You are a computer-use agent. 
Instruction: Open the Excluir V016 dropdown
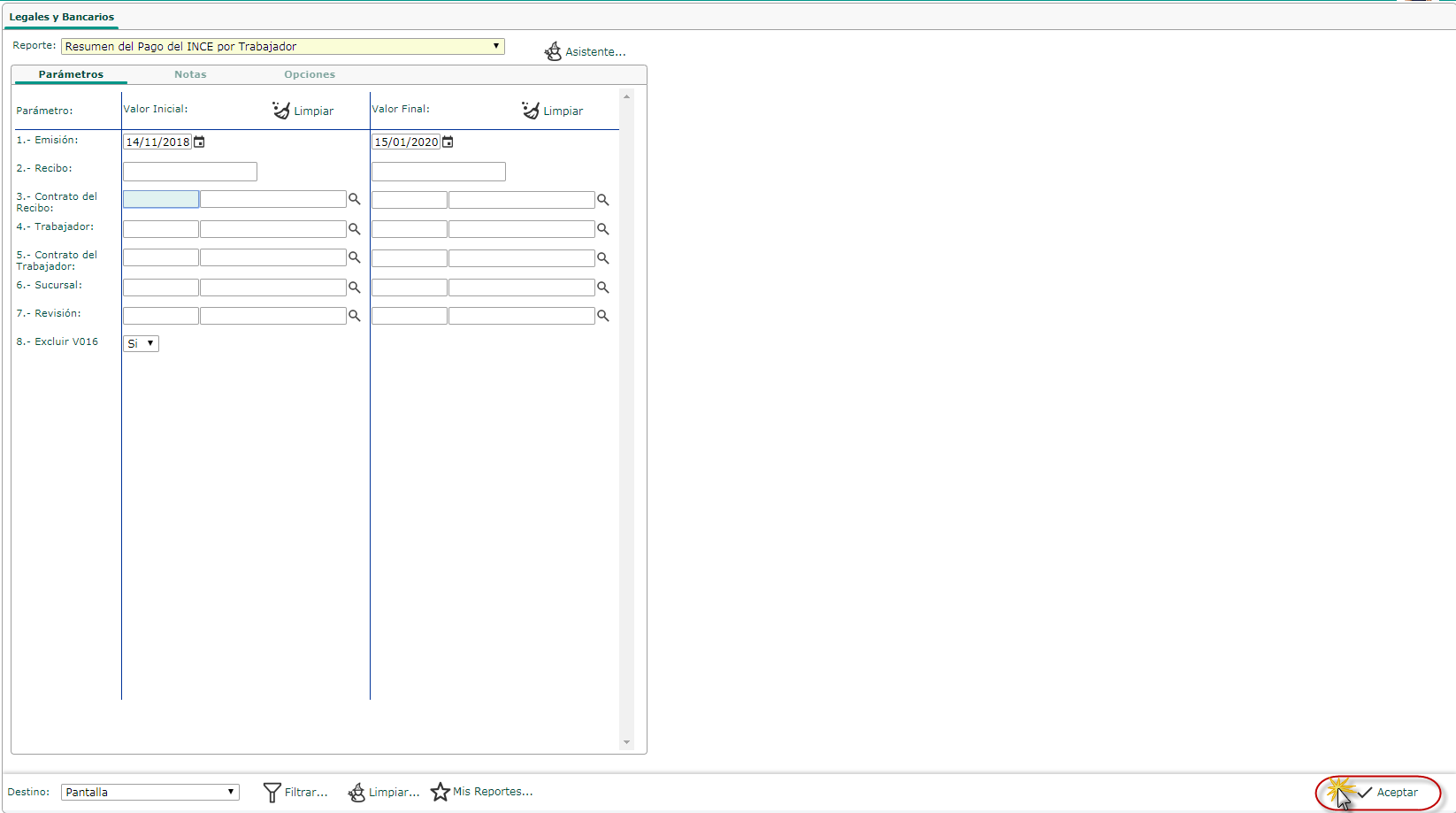(x=142, y=343)
